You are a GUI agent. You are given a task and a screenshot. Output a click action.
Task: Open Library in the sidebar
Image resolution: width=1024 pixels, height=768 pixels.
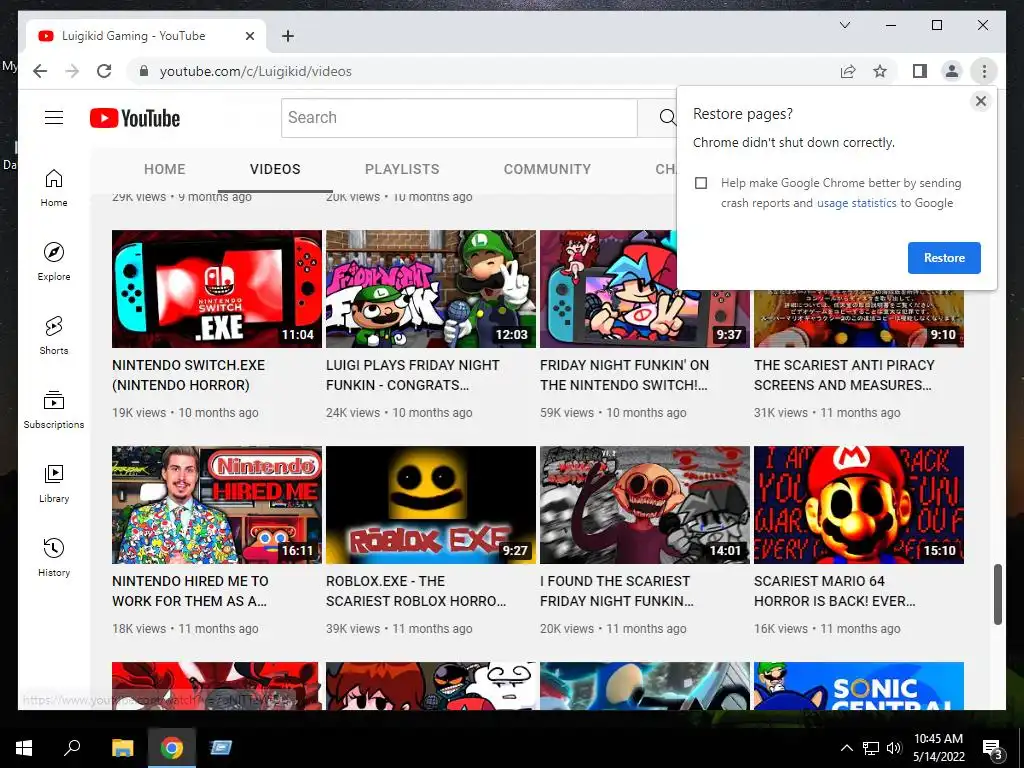pos(54,483)
